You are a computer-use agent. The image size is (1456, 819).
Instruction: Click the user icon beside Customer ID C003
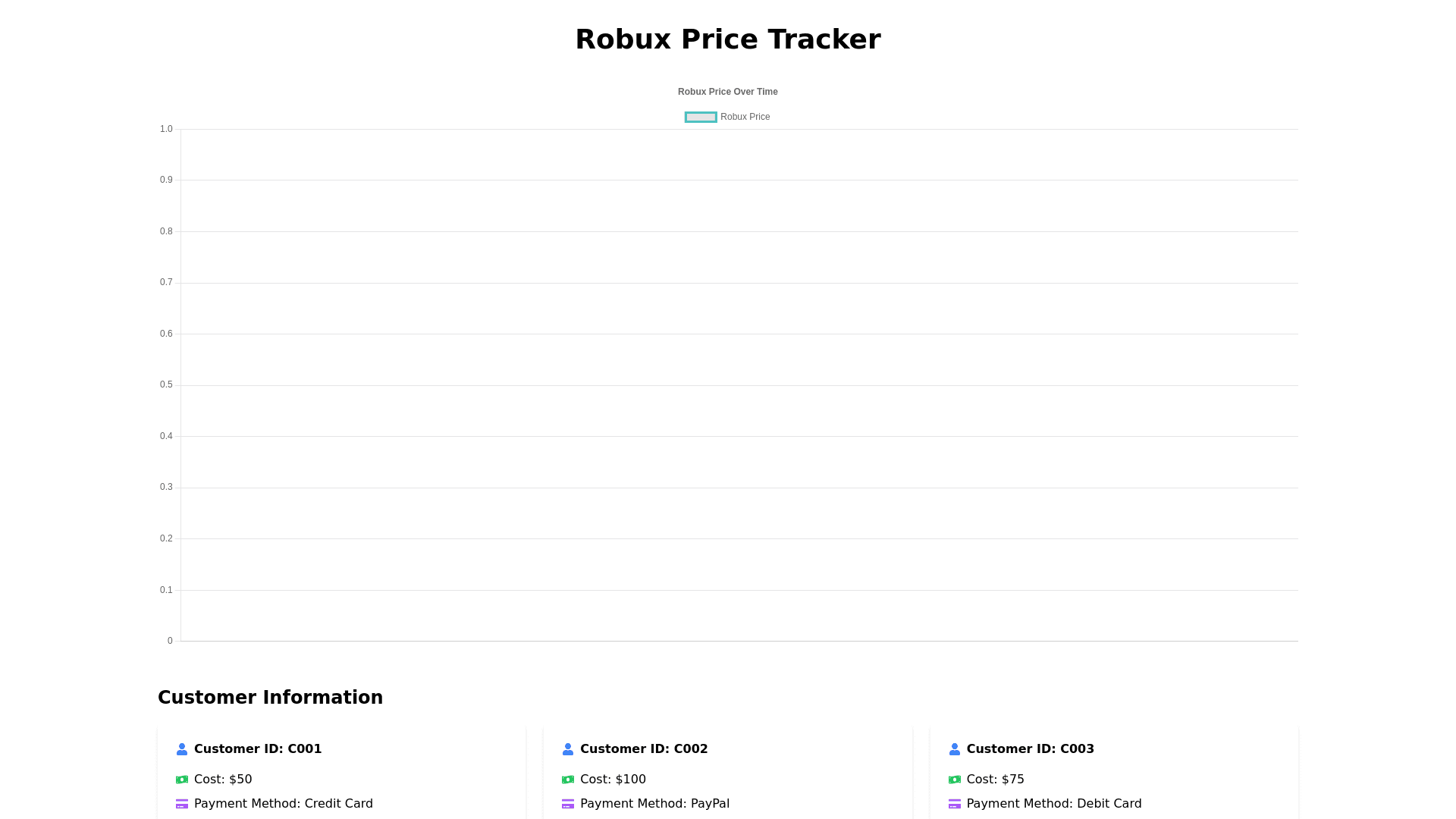955,749
